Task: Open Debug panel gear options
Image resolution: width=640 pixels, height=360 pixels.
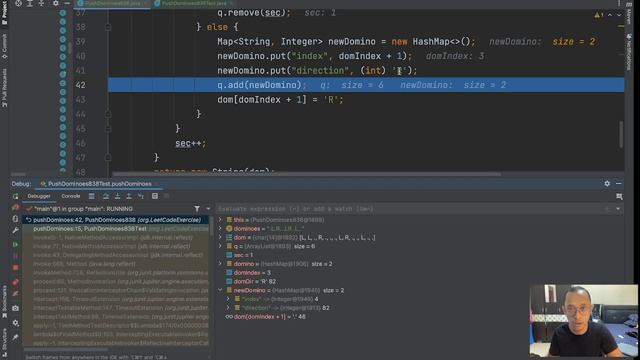Action: coord(607,184)
